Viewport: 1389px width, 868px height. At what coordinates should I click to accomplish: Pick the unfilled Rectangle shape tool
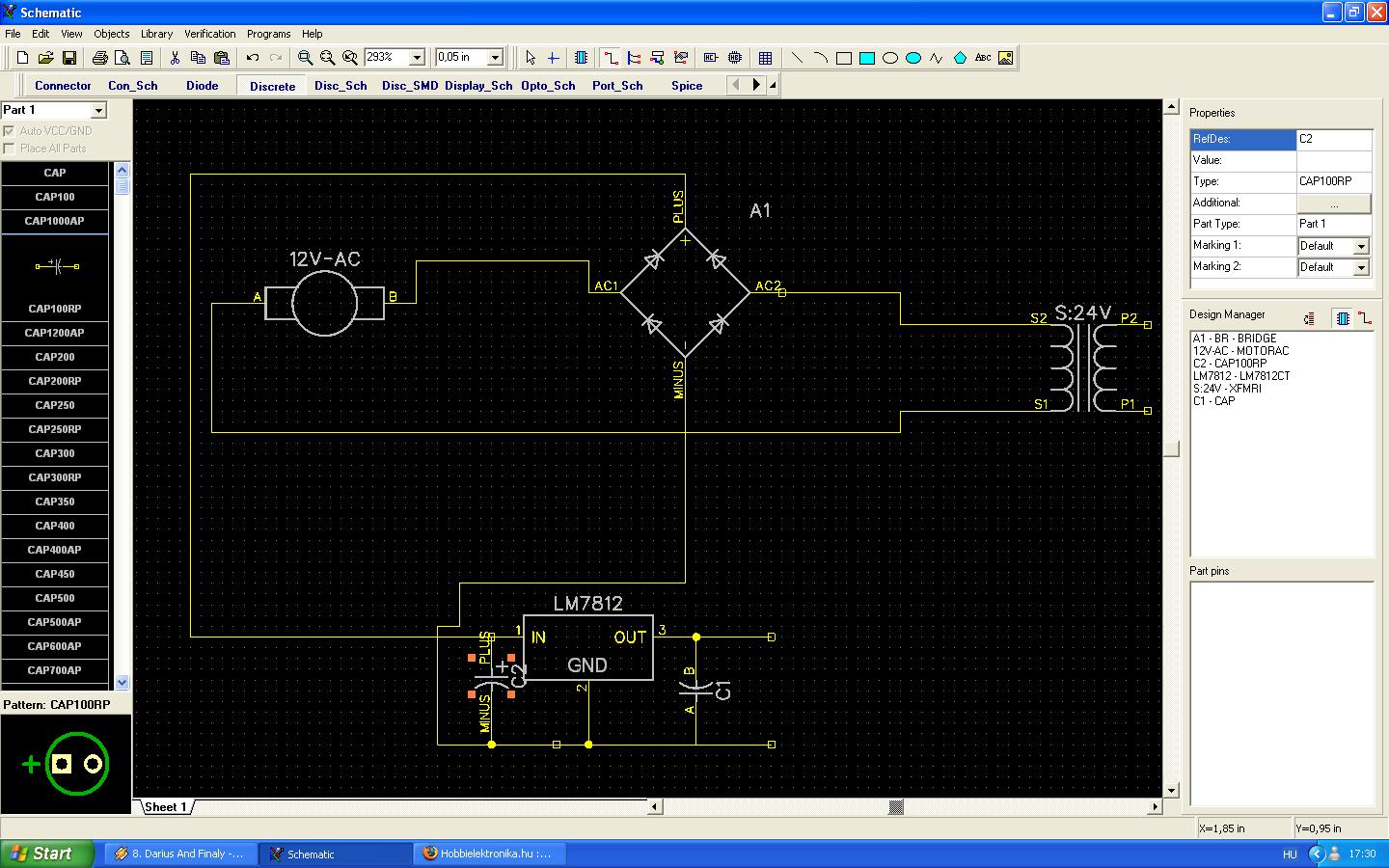(844, 58)
